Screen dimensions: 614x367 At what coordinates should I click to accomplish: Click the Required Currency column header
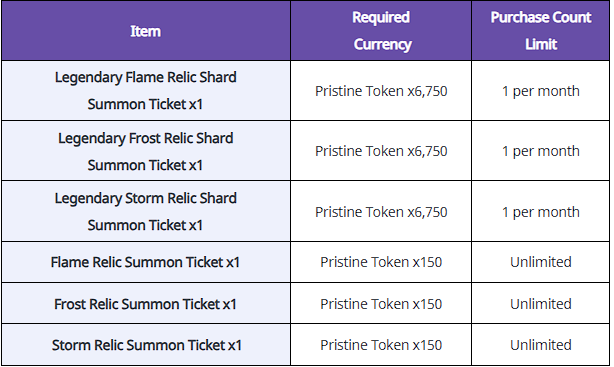pos(381,31)
